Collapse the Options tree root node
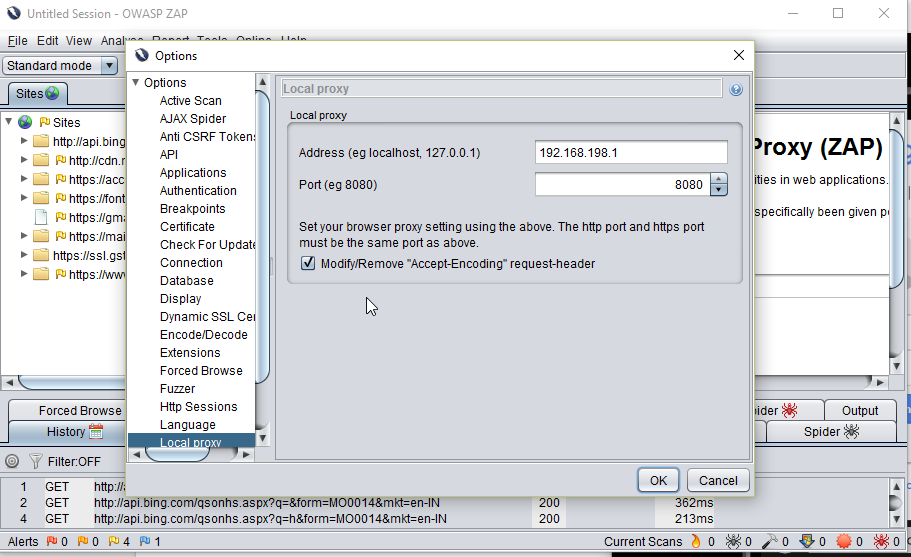 [135, 82]
